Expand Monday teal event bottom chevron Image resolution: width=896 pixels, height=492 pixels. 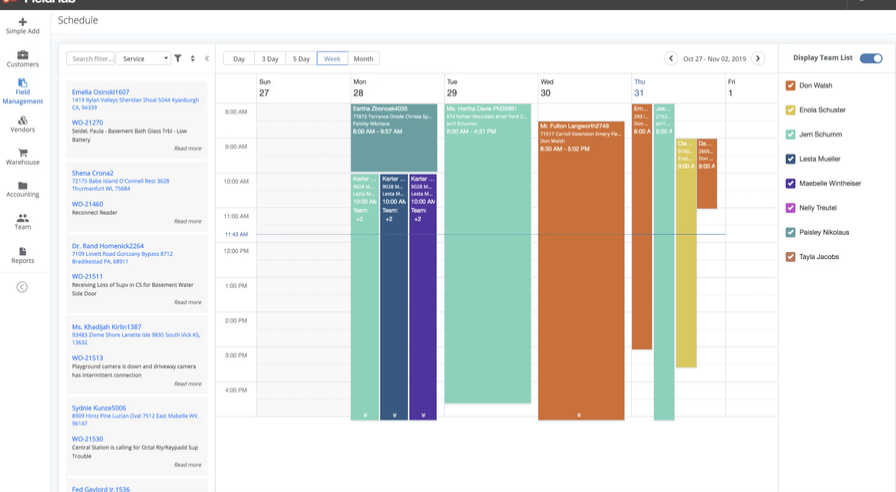[x=365, y=415]
